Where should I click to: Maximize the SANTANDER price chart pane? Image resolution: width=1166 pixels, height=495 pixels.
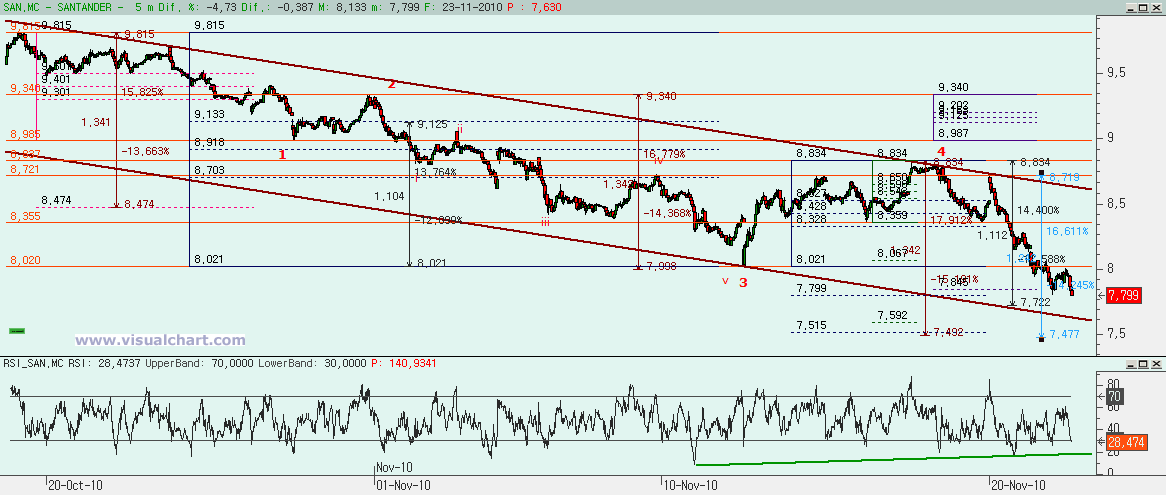pyautogui.click(x=1143, y=7)
